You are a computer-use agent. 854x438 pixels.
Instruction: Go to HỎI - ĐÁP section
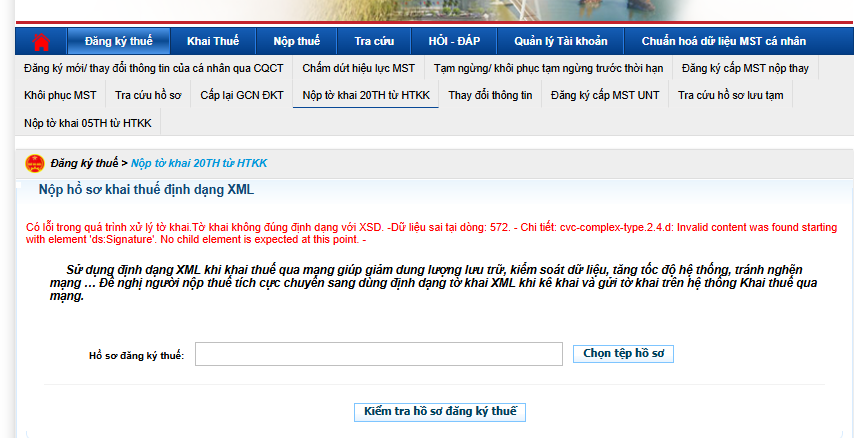(454, 42)
